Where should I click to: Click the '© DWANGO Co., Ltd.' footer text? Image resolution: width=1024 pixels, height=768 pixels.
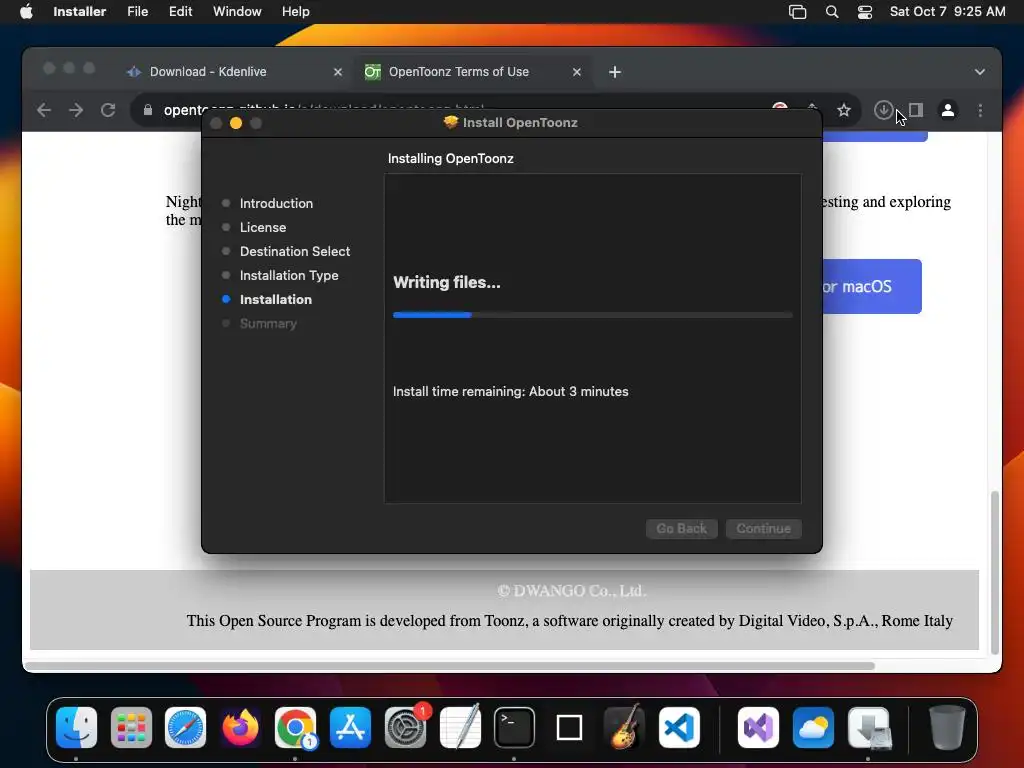[571, 591]
